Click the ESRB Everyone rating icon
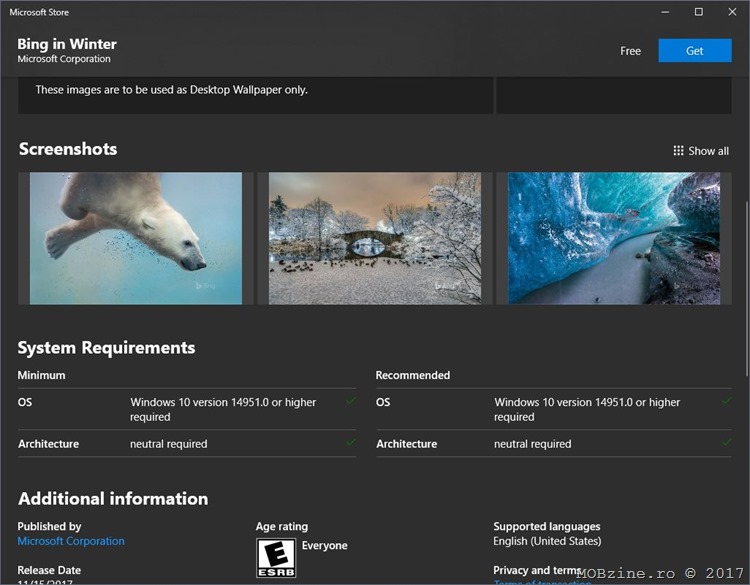 pos(276,558)
